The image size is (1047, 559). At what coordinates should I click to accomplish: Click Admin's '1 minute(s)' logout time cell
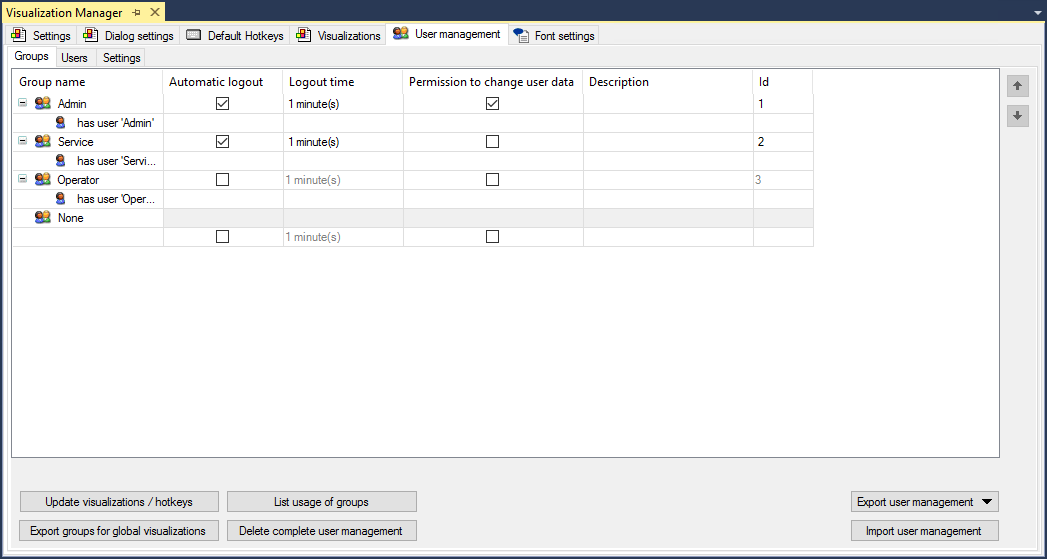tap(343, 104)
